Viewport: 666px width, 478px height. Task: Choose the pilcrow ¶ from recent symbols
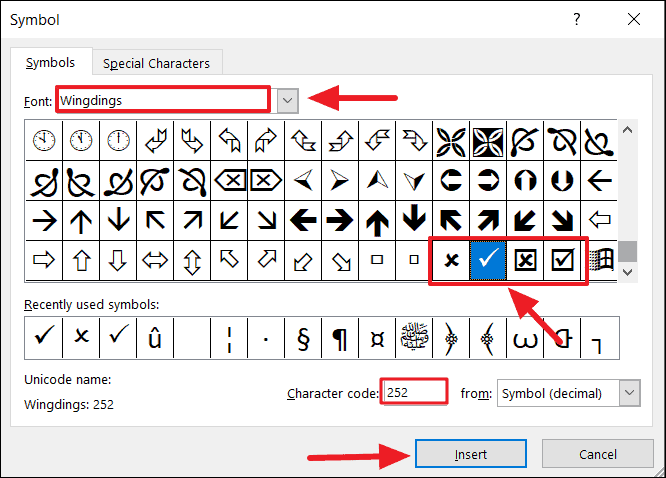click(340, 338)
